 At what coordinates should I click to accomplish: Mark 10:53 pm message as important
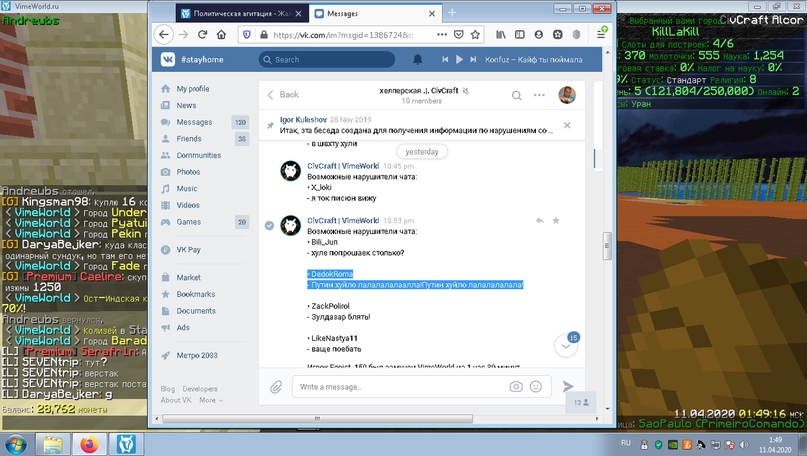coord(556,220)
